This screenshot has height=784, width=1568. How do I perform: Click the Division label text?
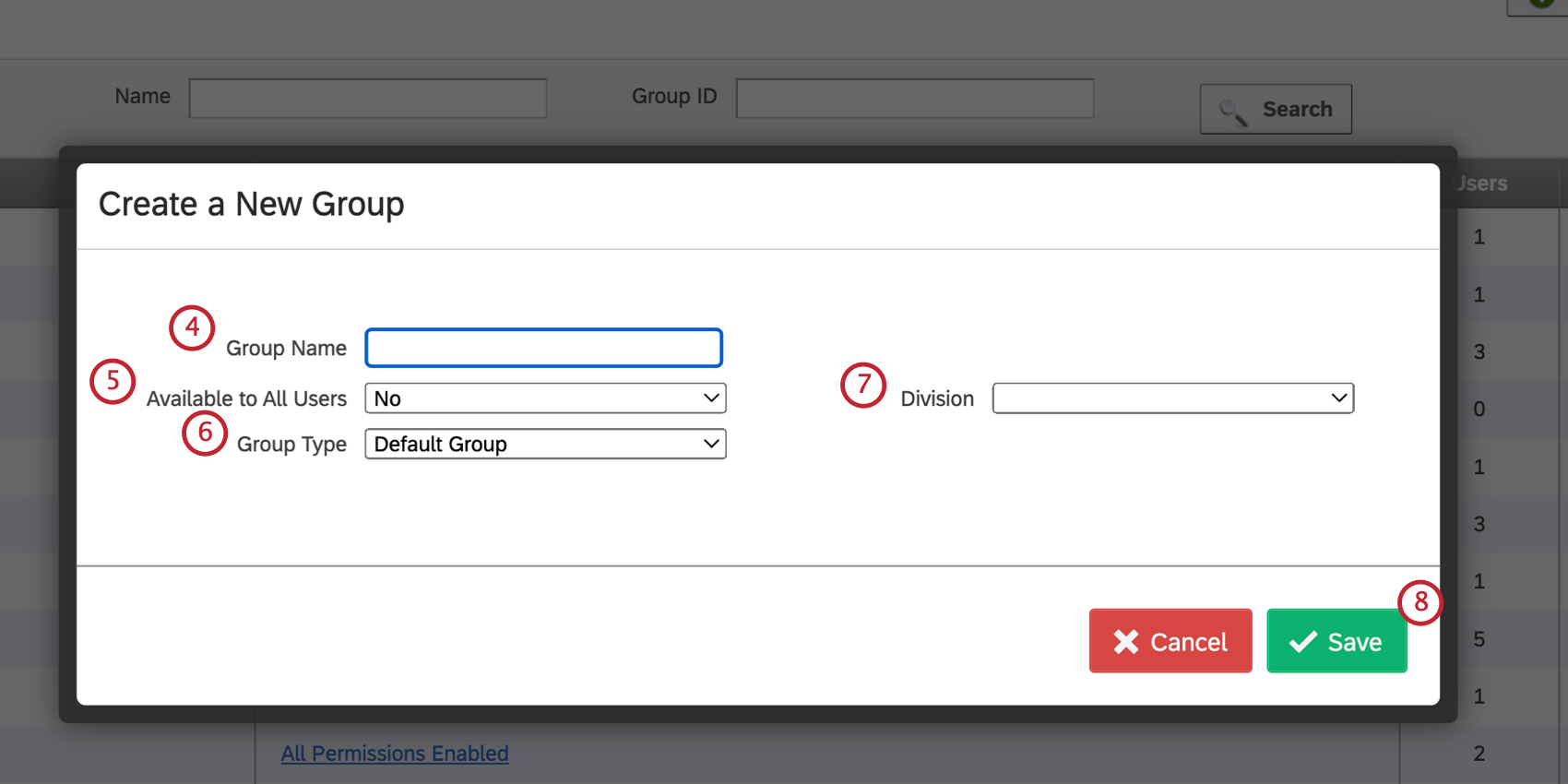[x=937, y=398]
